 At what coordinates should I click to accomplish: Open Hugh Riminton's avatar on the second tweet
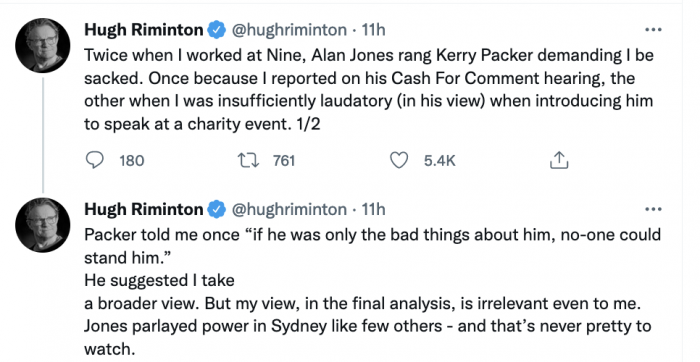click(42, 225)
